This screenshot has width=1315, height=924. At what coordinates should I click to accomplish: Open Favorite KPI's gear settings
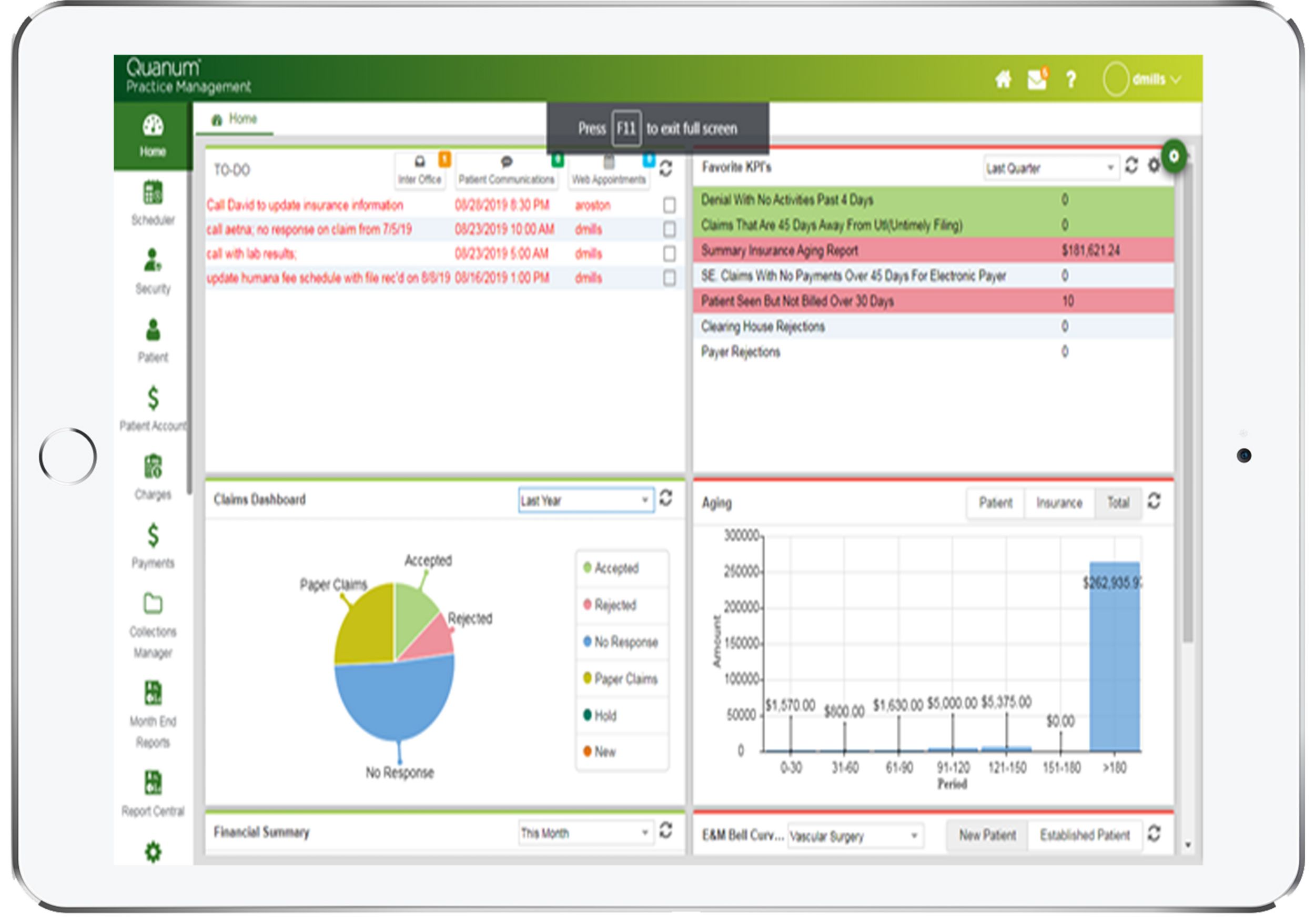pyautogui.click(x=1154, y=166)
